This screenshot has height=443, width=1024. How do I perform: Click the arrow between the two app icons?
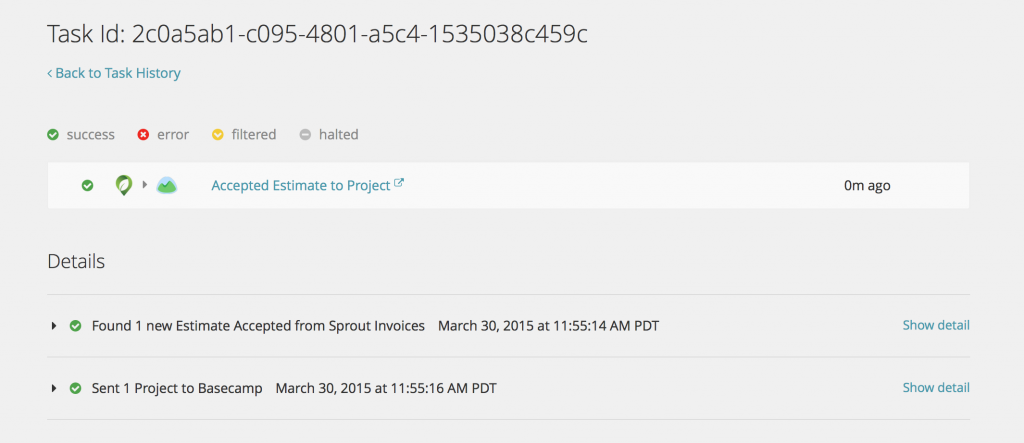click(145, 185)
